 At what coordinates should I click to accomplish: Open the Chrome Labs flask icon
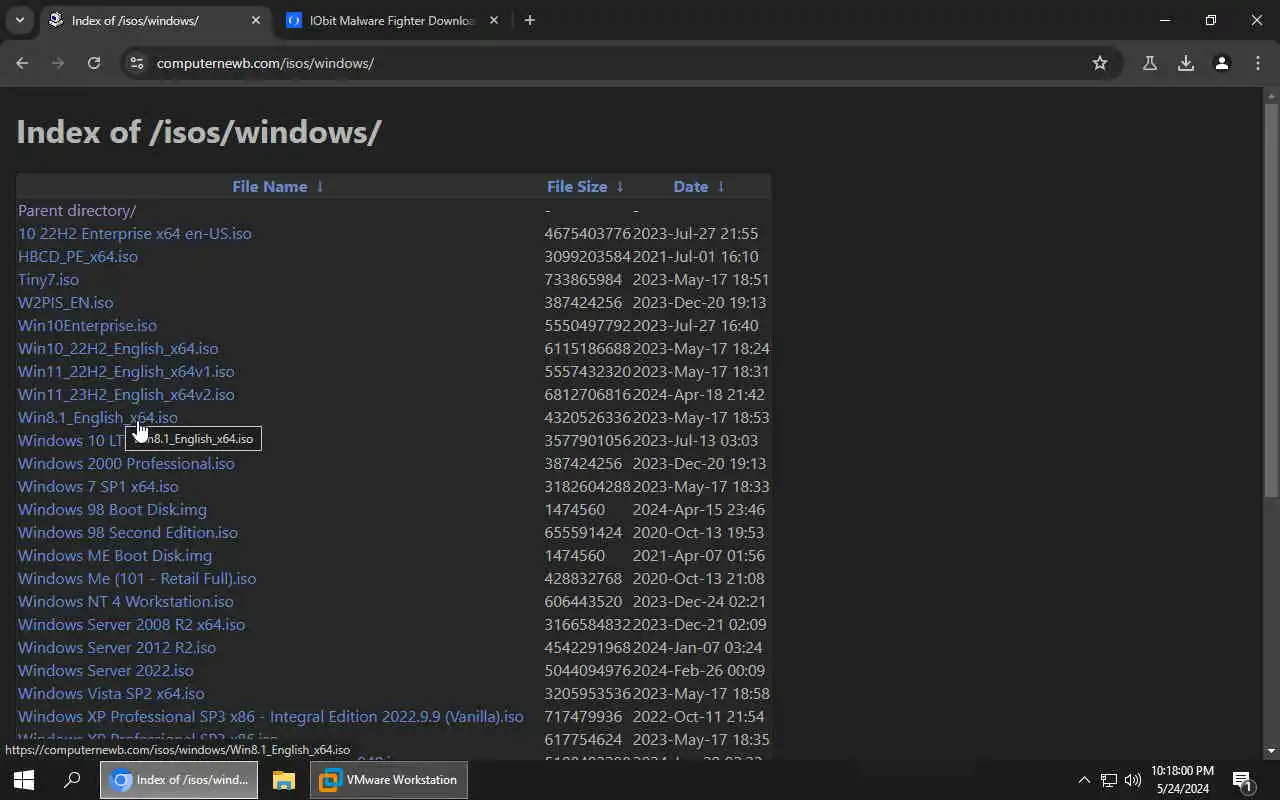(x=1150, y=63)
